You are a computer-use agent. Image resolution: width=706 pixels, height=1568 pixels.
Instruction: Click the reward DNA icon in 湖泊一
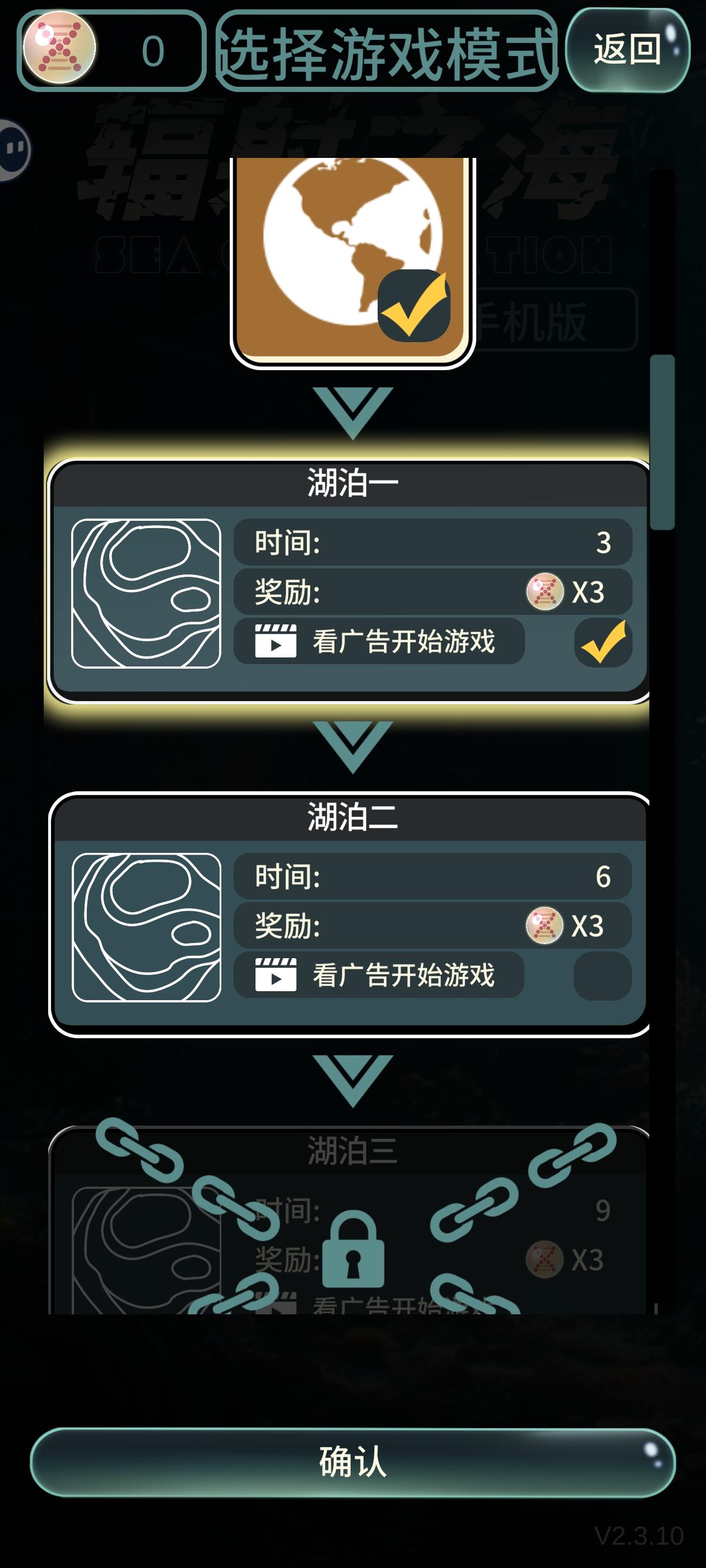pos(545,592)
